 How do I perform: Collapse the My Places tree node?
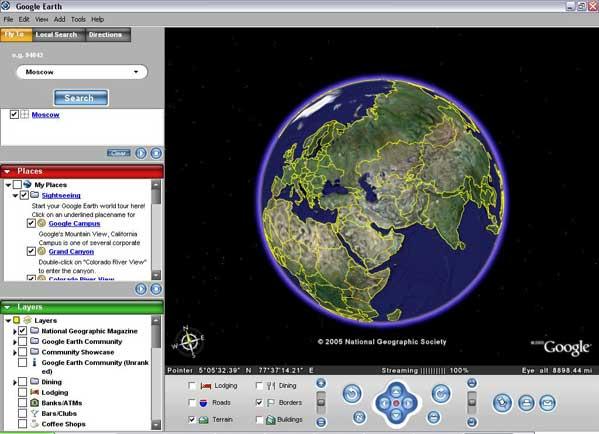[x=8, y=185]
